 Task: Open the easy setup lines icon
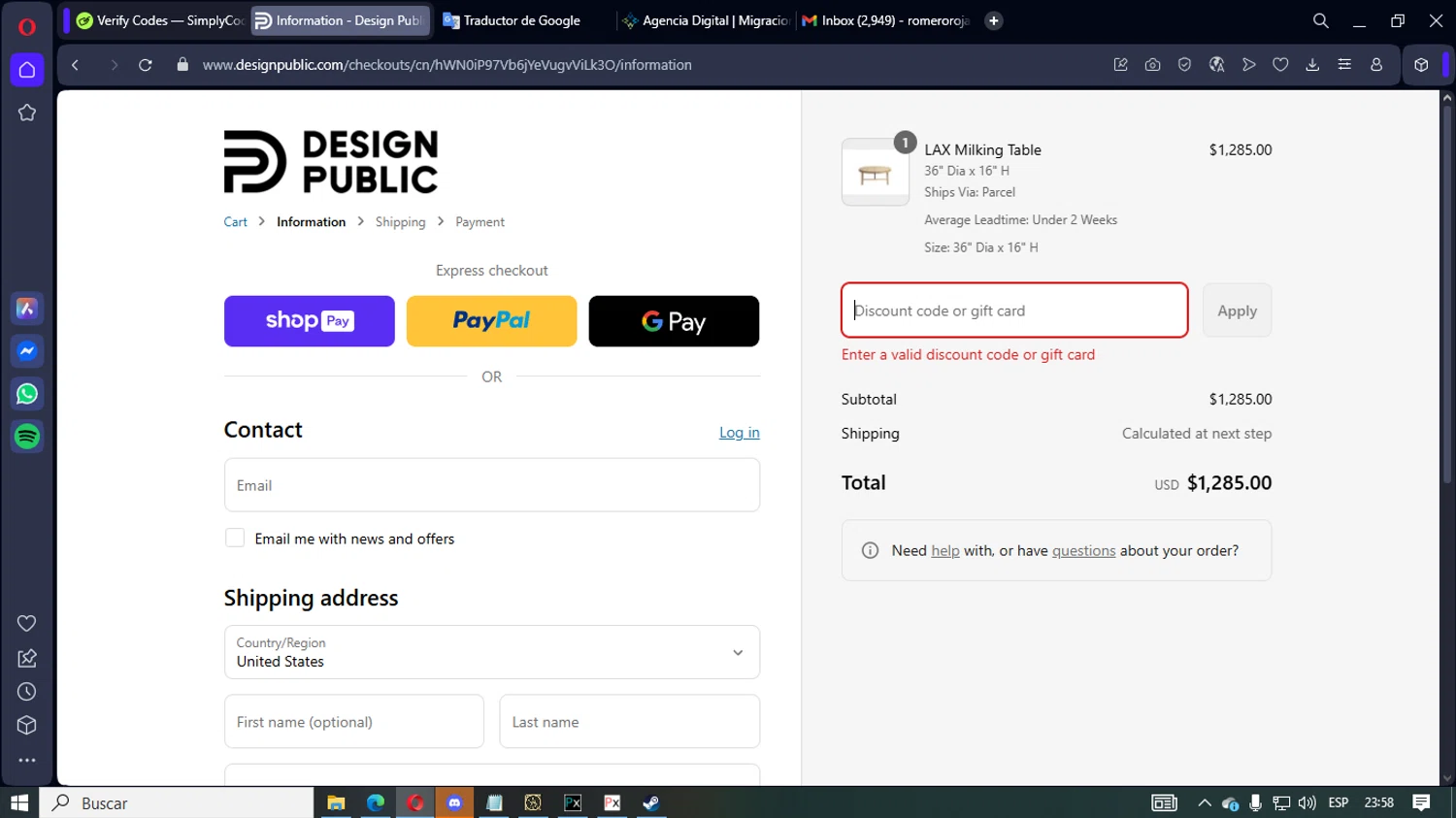click(x=1344, y=65)
